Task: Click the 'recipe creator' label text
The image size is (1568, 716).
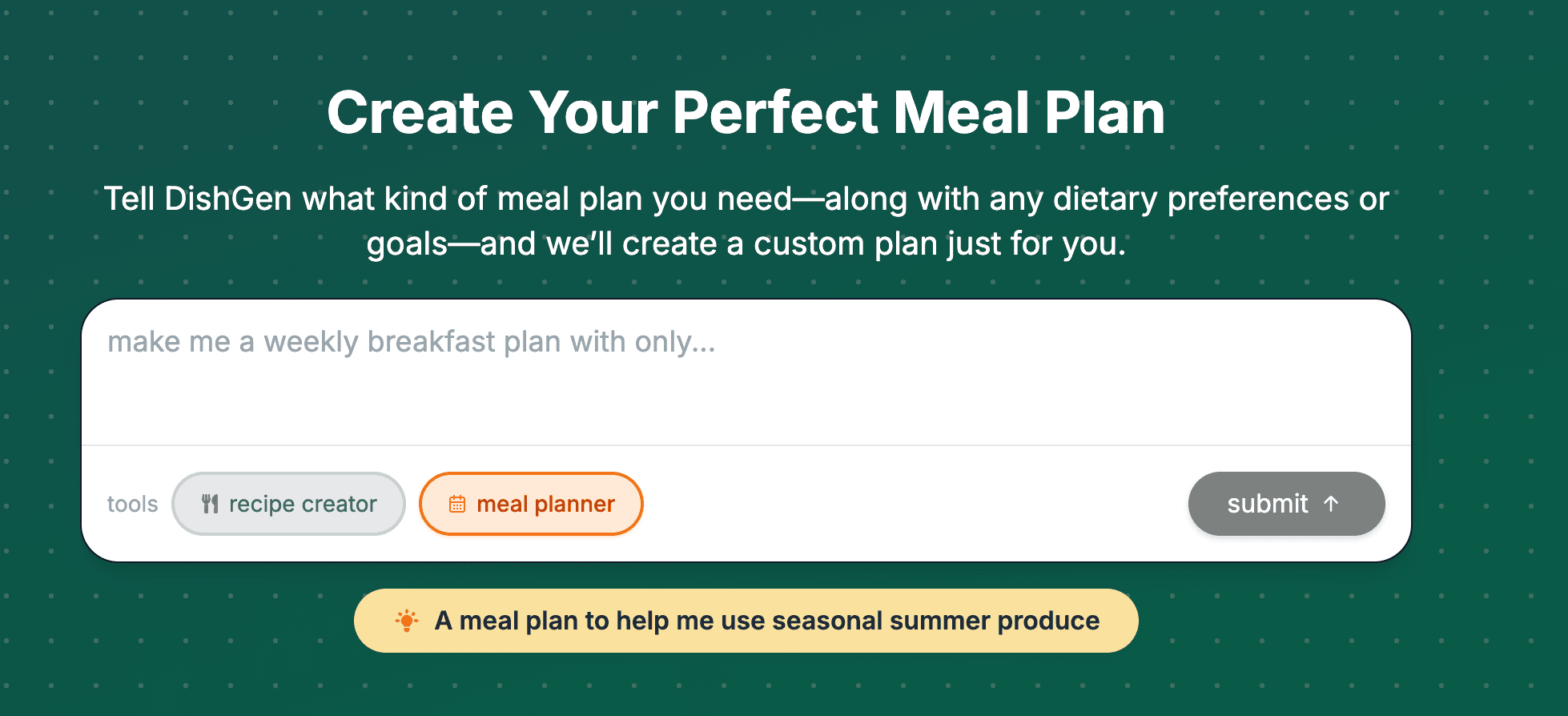Action: click(303, 504)
